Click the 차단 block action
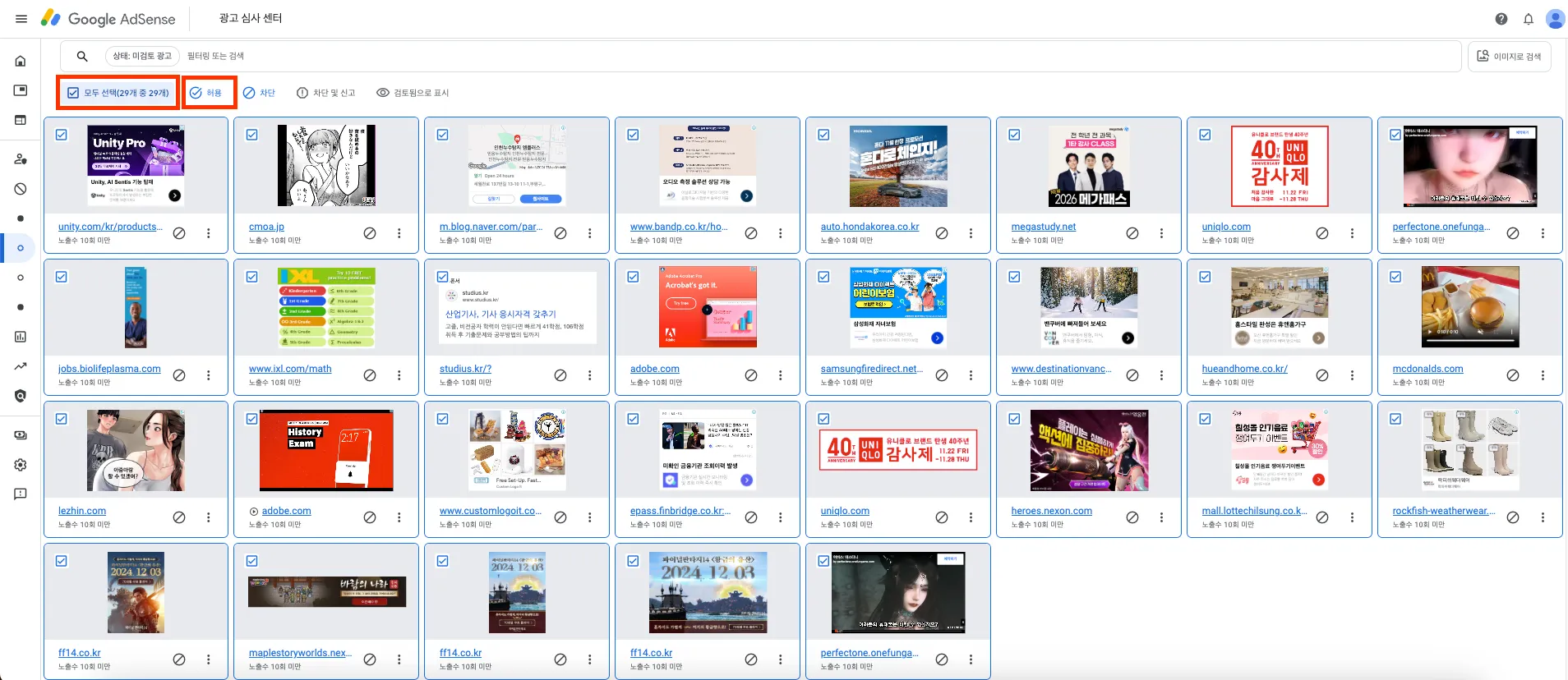Viewport: 1568px width, 680px height. click(x=259, y=93)
